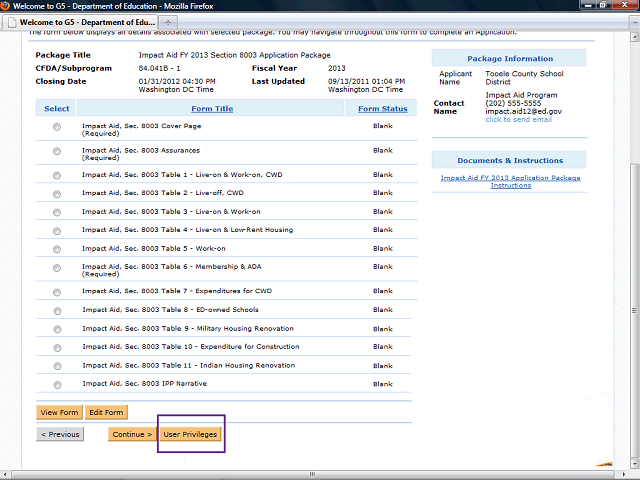Click the Package Information heading
This screenshot has height=480, width=640.
pyautogui.click(x=510, y=58)
